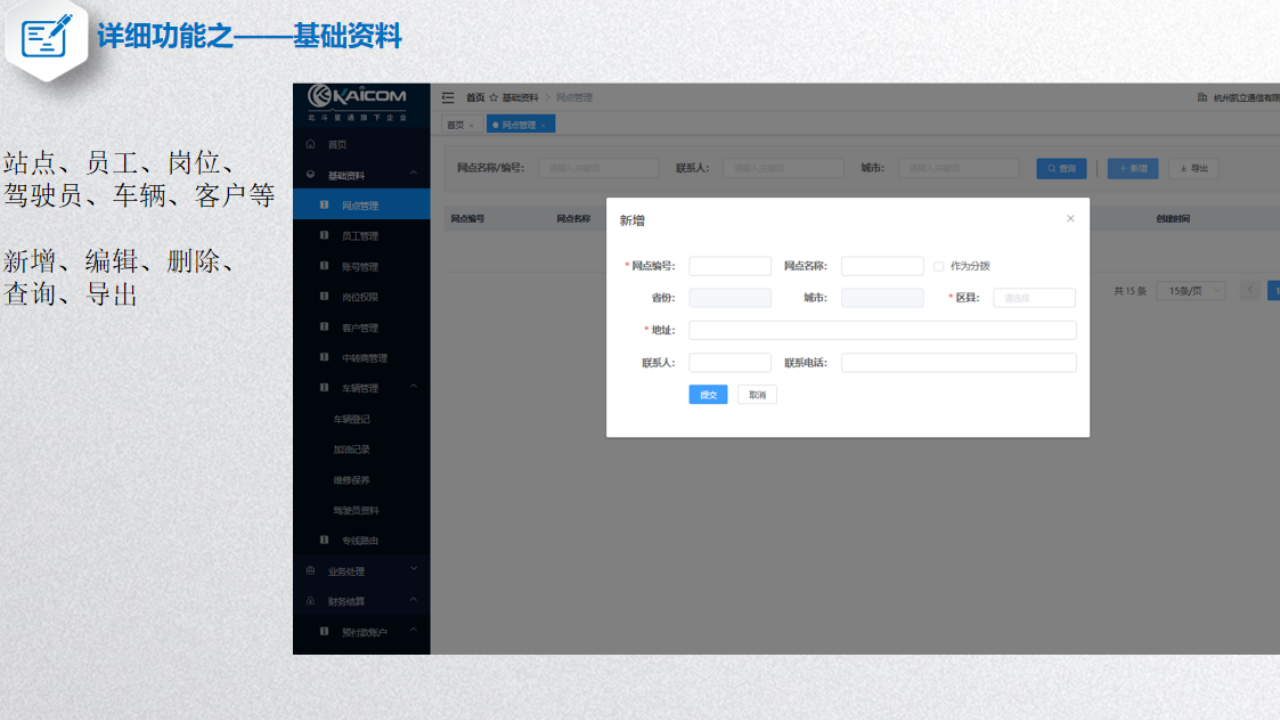Click the 联系电话 input field
Viewport: 1280px width, 720px height.
point(958,363)
